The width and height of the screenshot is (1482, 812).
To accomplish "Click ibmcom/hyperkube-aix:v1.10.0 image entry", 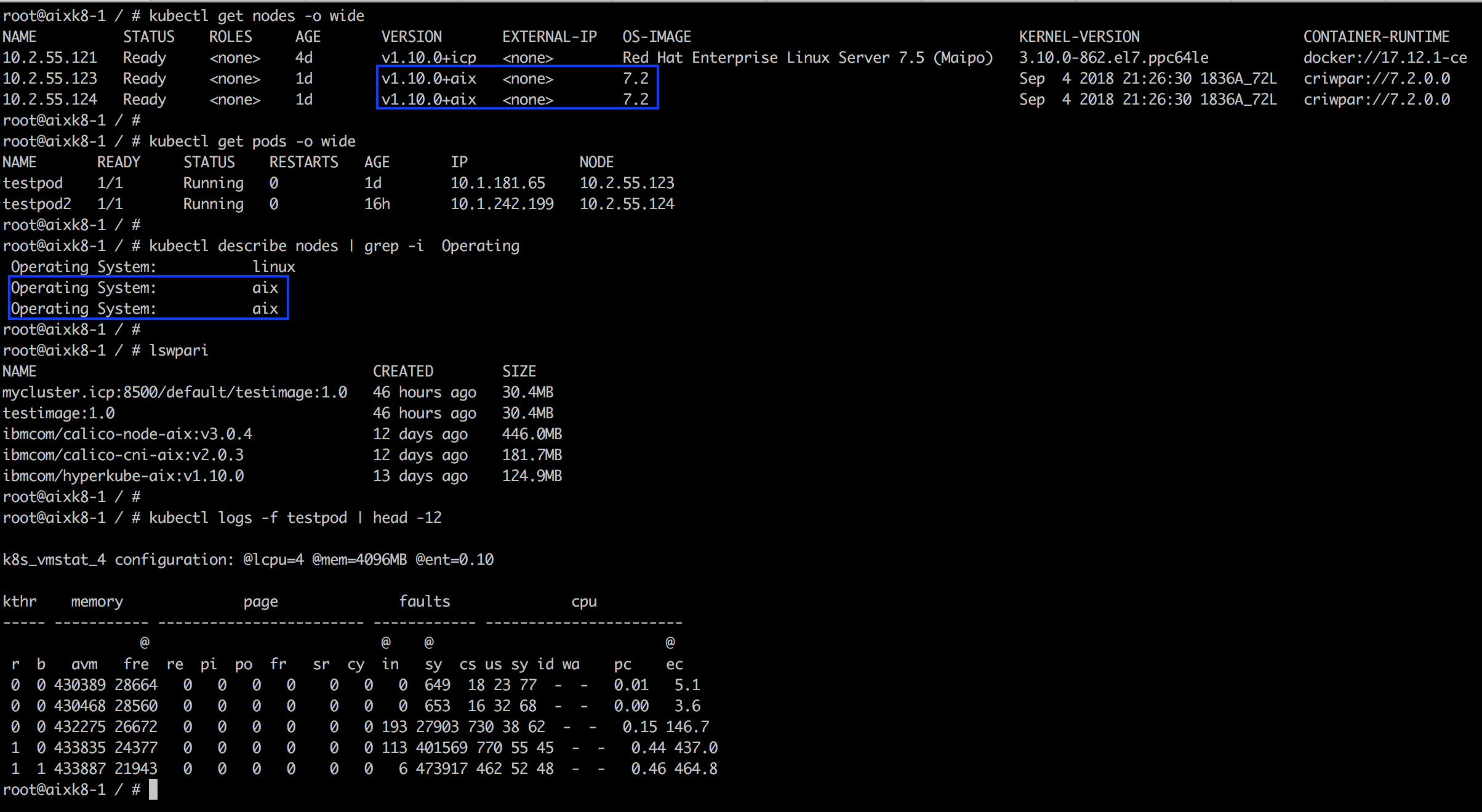I will click(x=123, y=476).
